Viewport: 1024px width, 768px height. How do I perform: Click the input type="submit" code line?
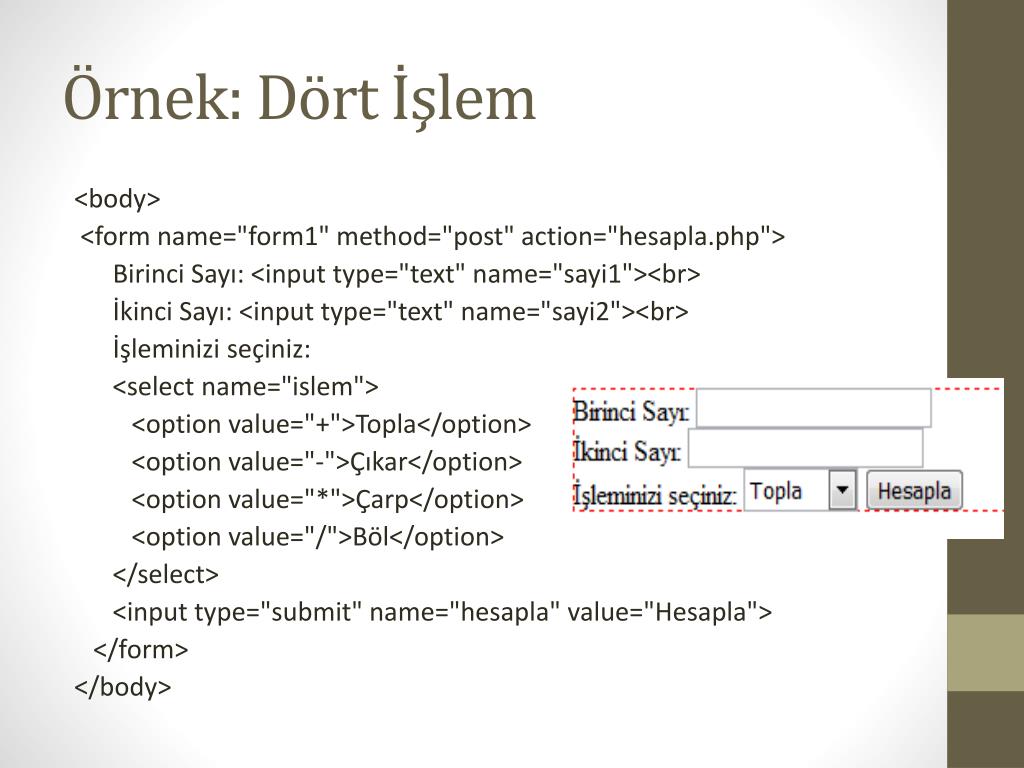pos(442,612)
